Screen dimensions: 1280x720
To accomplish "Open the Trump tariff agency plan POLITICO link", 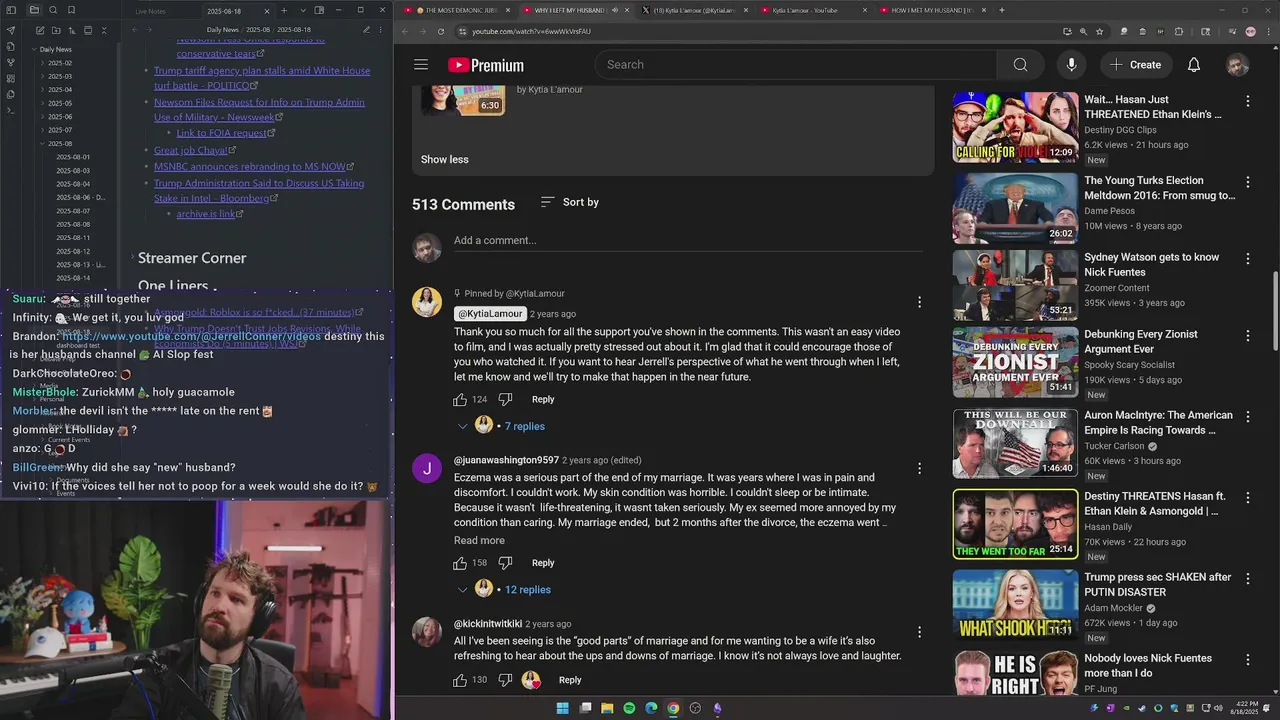I will point(262,78).
